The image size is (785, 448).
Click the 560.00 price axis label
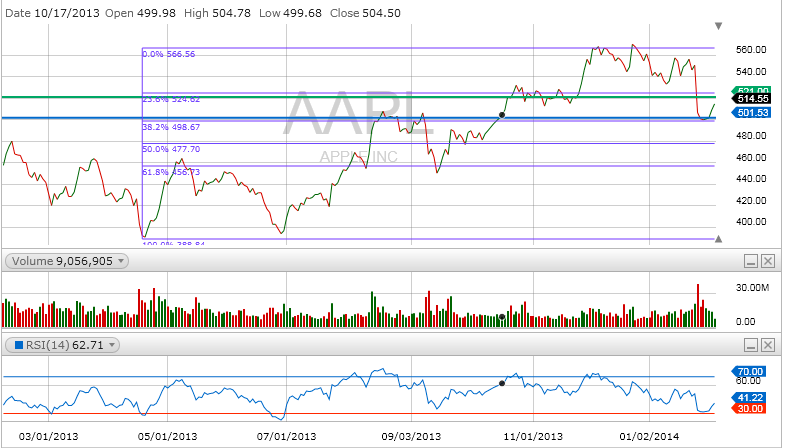click(x=751, y=50)
